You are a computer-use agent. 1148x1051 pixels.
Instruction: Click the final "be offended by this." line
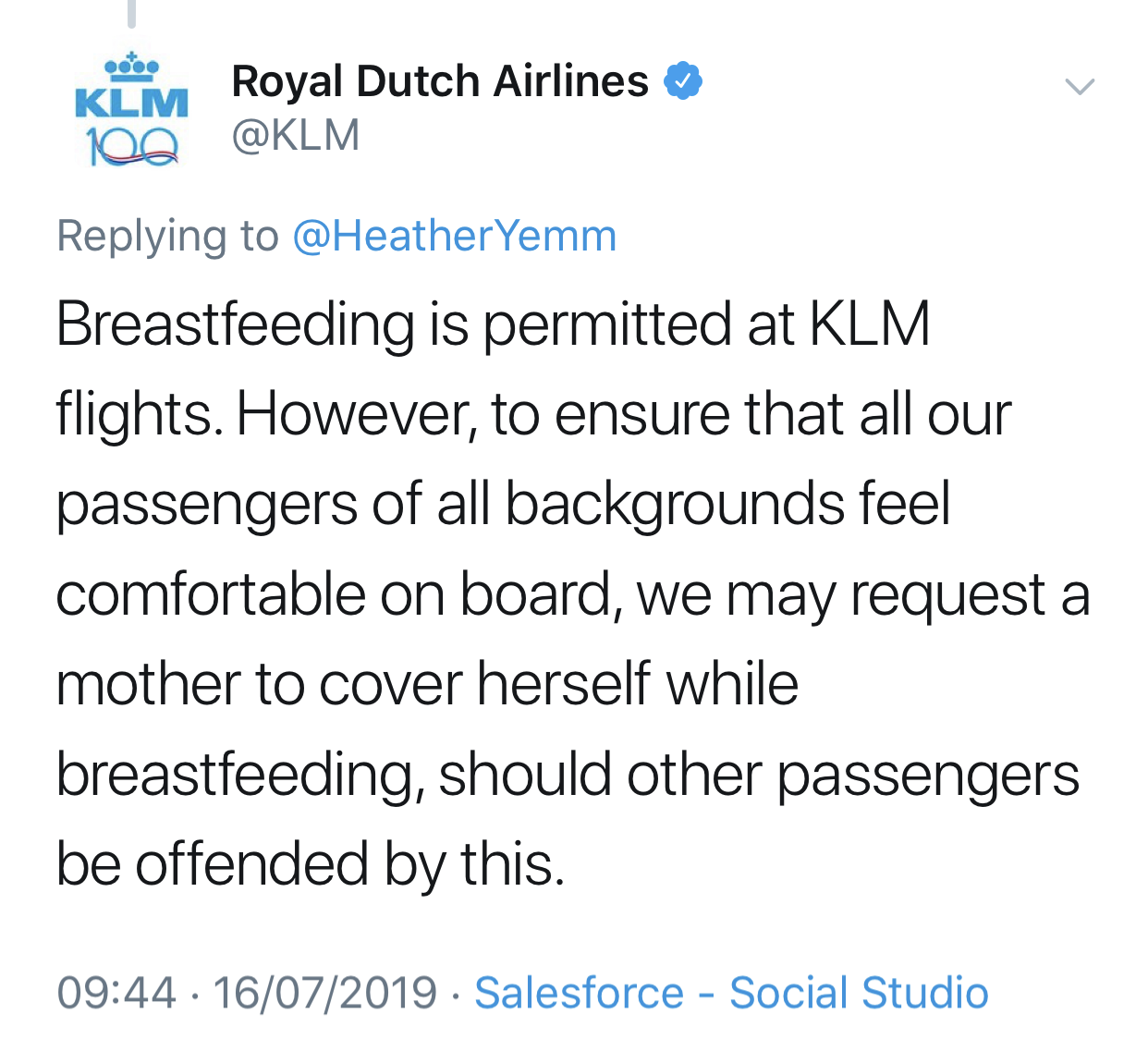click(x=310, y=864)
